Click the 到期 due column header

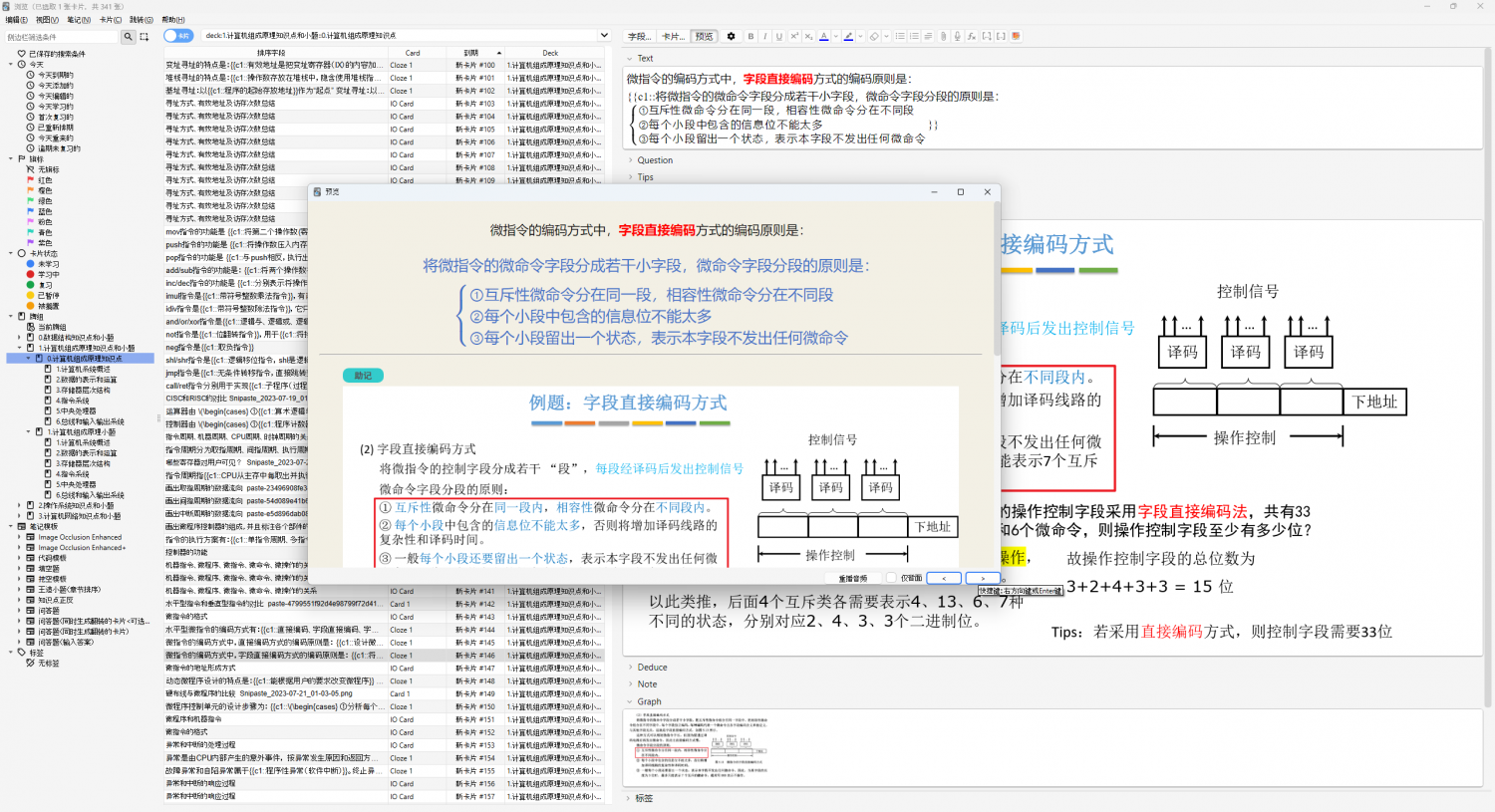[476, 53]
